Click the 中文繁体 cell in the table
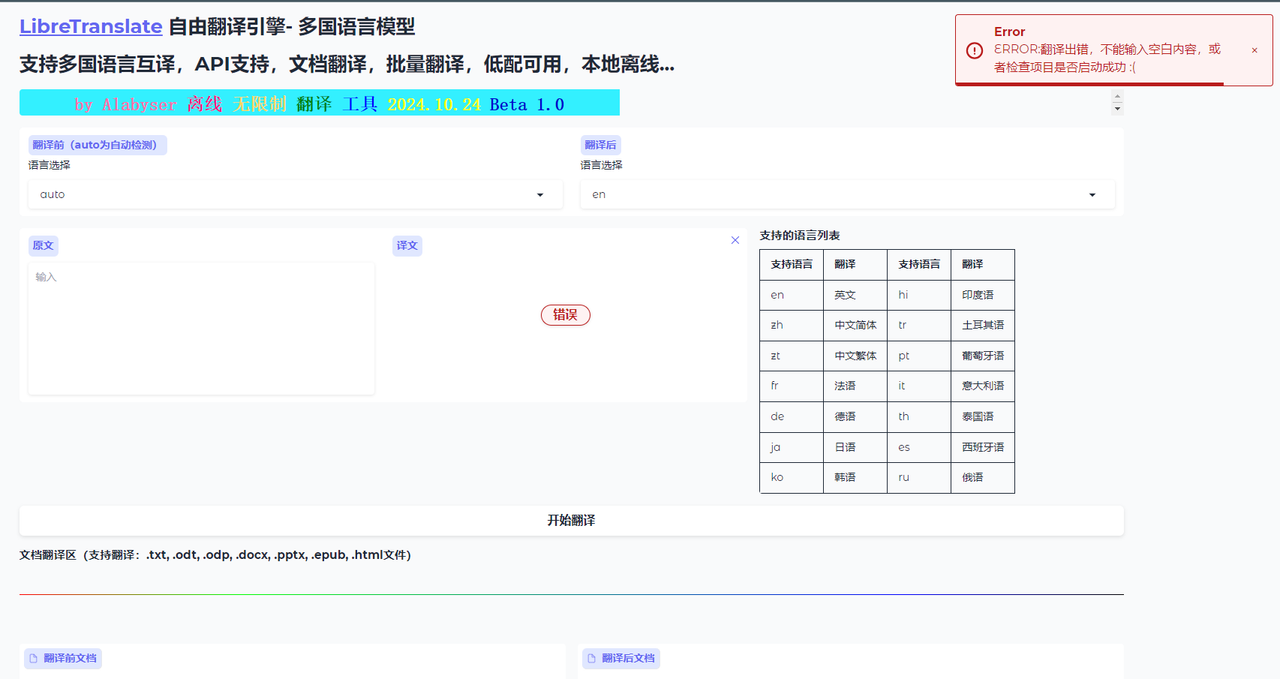Screen dimensions: 1280x679 (x=855, y=356)
